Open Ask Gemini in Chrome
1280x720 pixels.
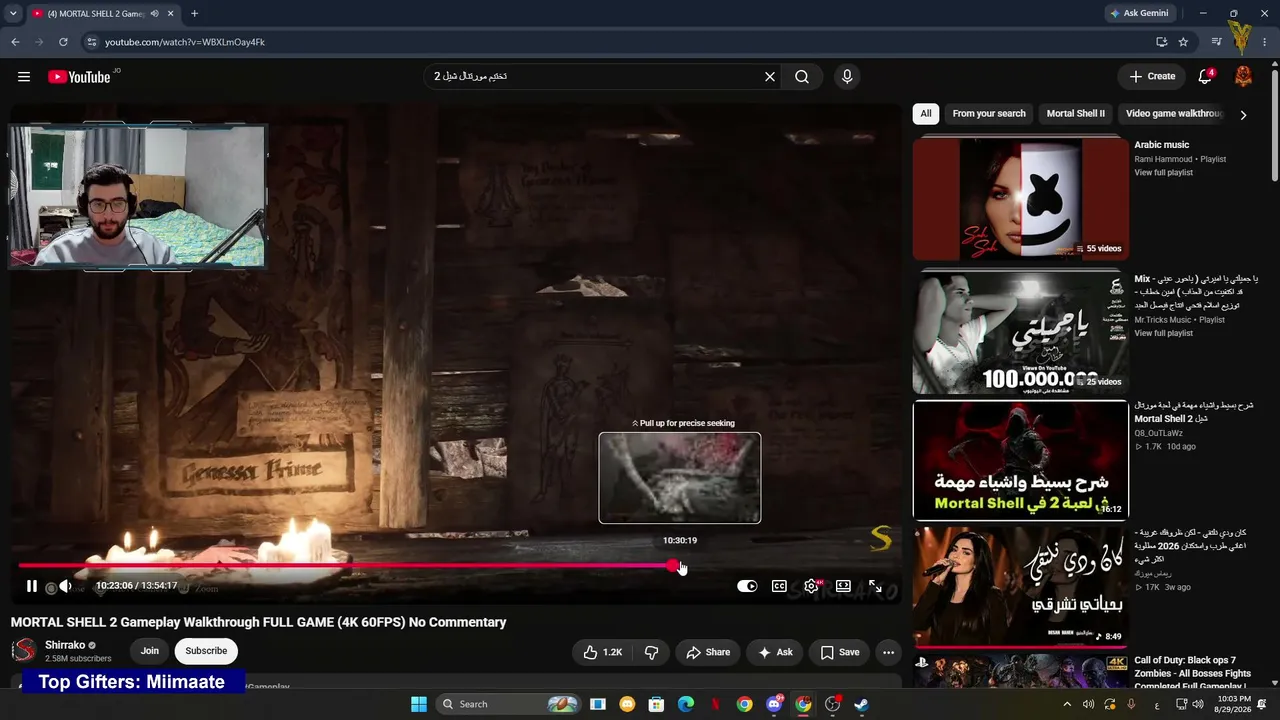click(1138, 13)
